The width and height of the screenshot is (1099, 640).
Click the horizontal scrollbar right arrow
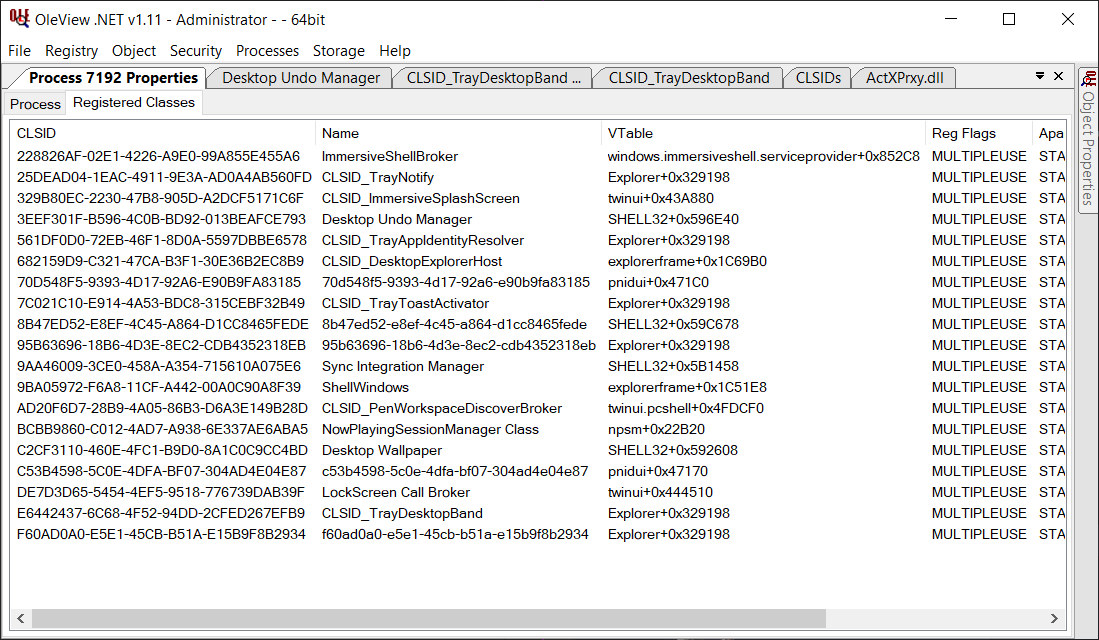1054,618
